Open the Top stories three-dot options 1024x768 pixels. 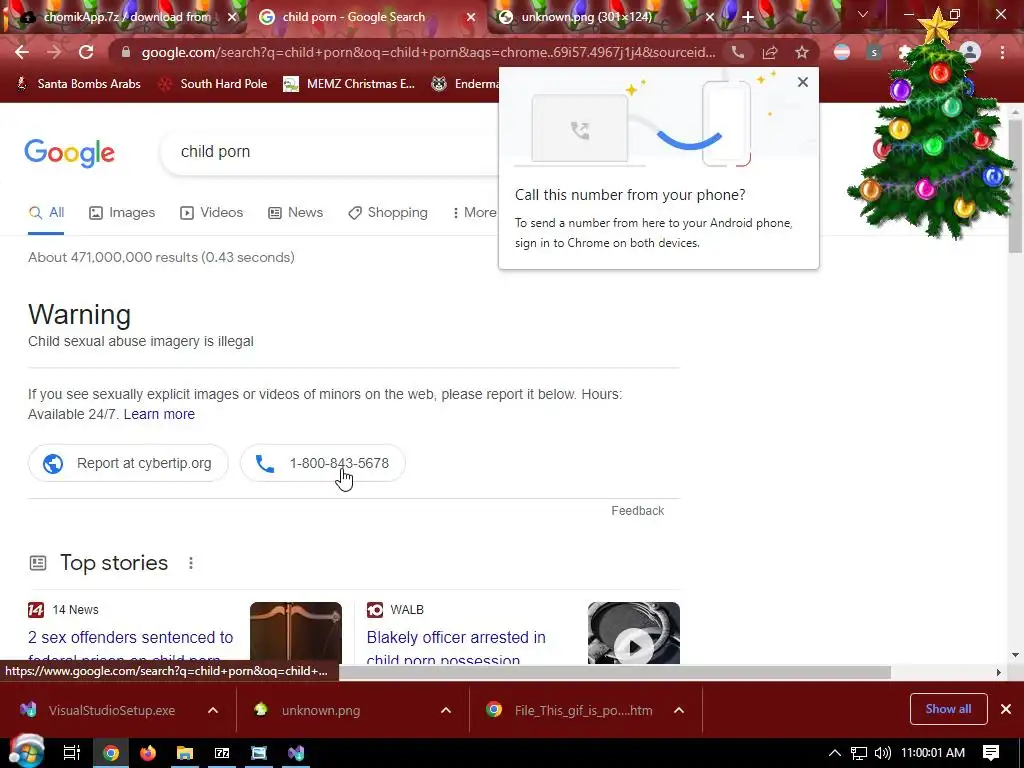pyautogui.click(x=191, y=563)
